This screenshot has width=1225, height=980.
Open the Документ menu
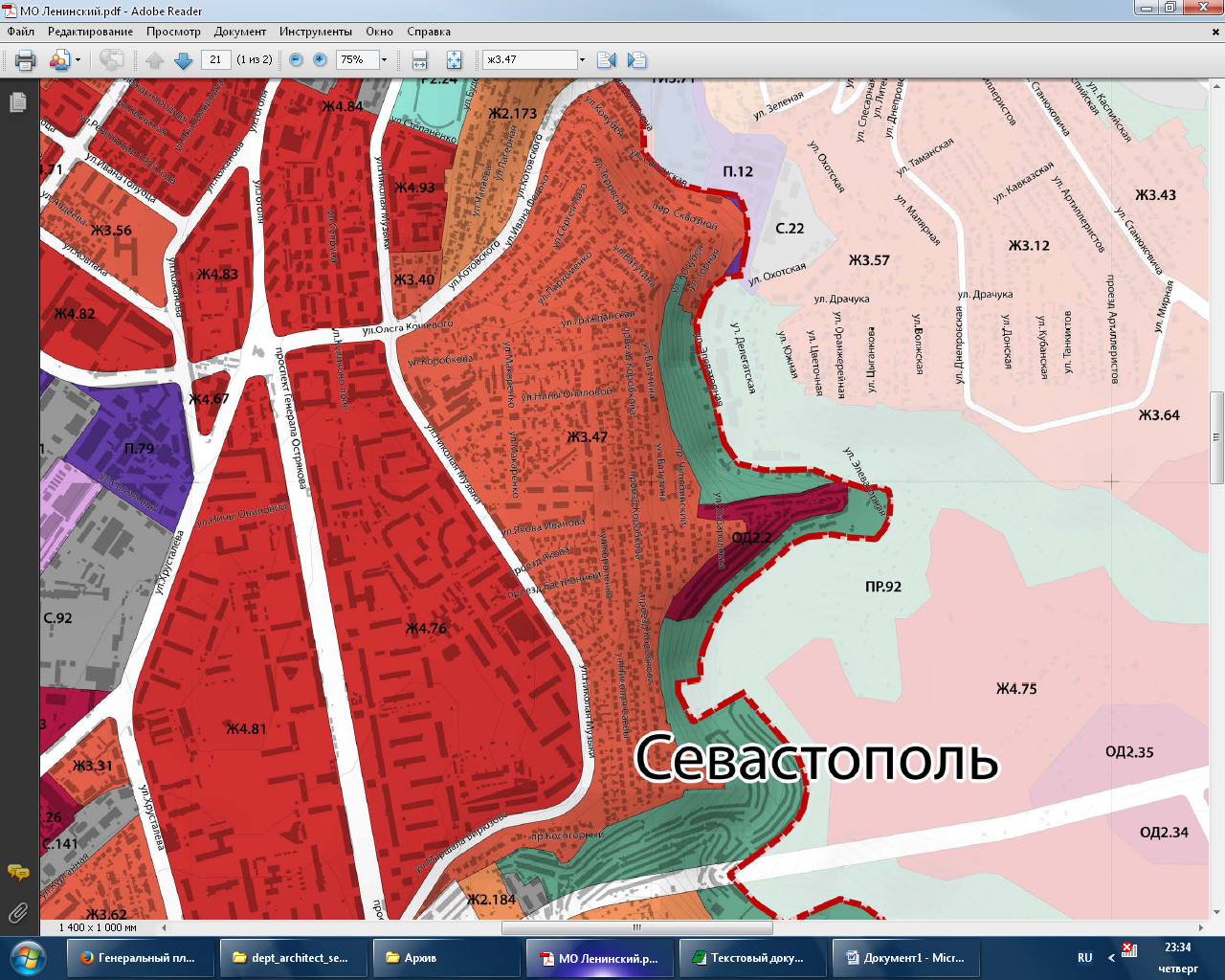pyautogui.click(x=240, y=32)
